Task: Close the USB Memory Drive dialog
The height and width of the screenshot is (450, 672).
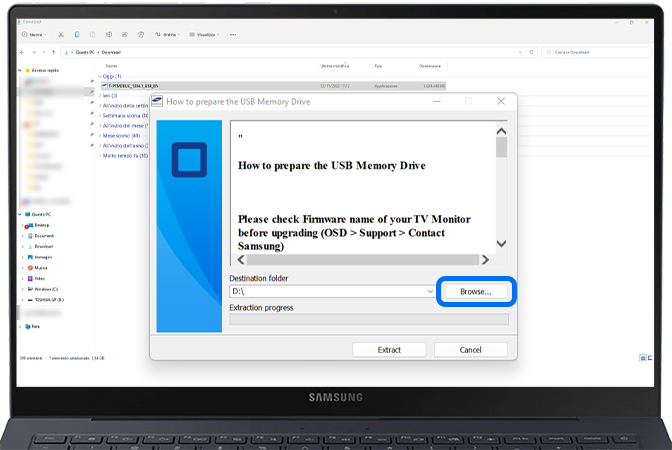Action: [x=501, y=101]
